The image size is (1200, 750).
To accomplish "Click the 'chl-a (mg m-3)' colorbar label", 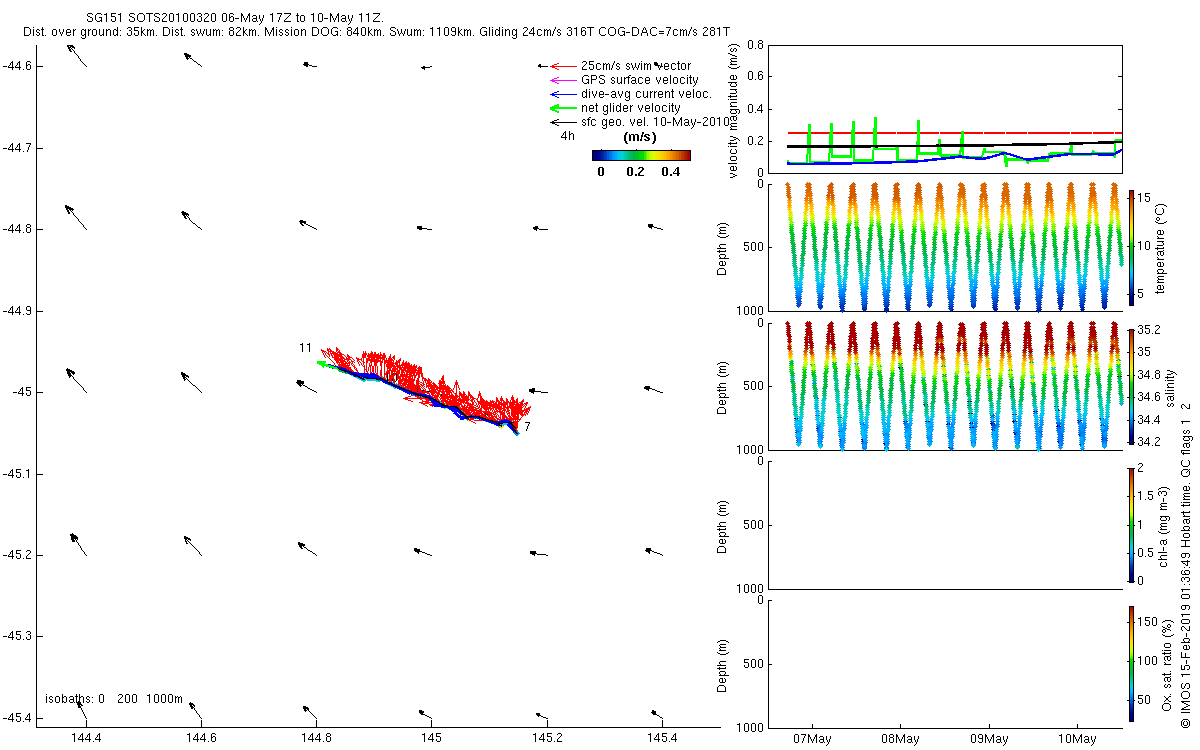I will 1161,524.
